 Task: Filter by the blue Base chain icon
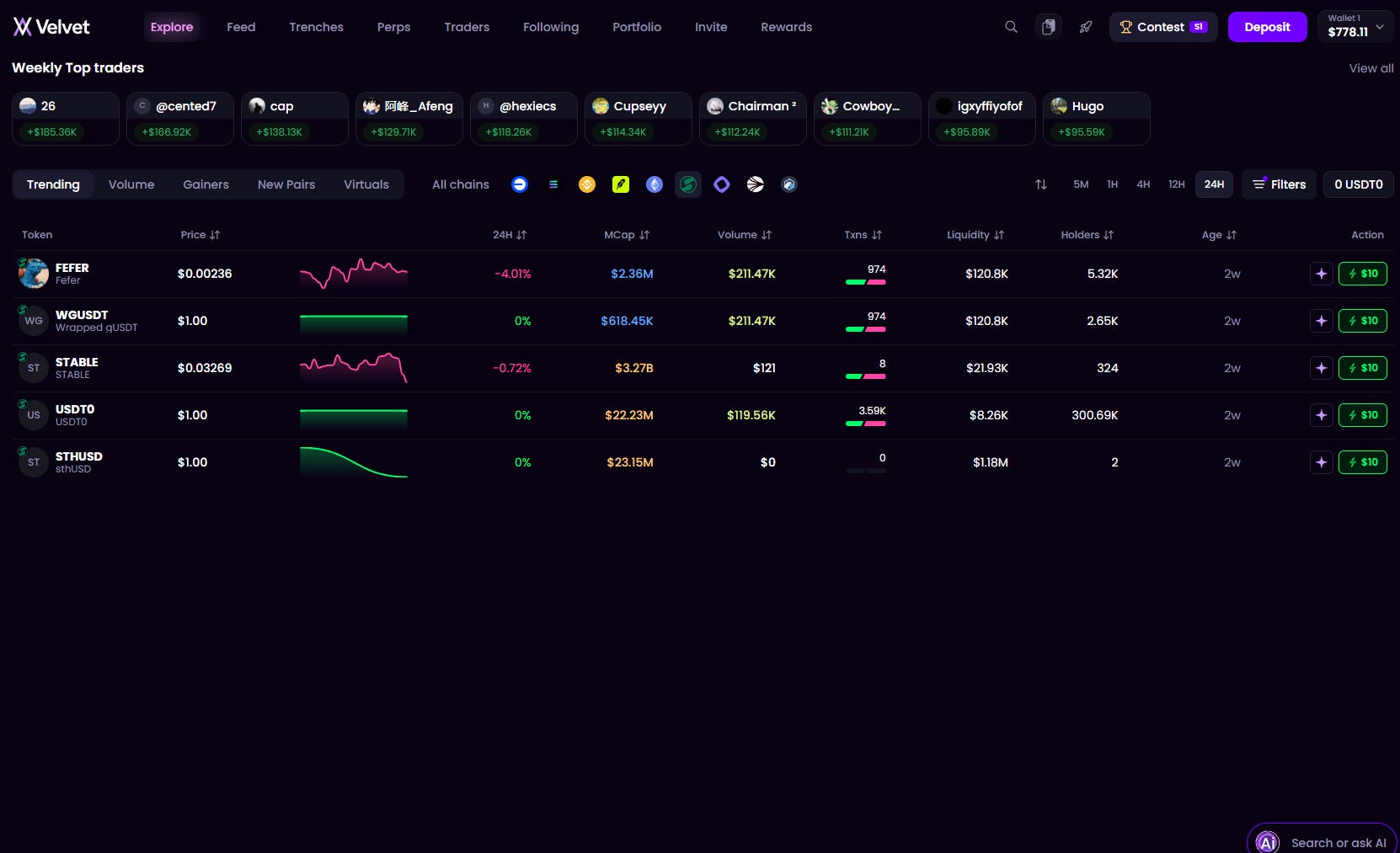(520, 184)
